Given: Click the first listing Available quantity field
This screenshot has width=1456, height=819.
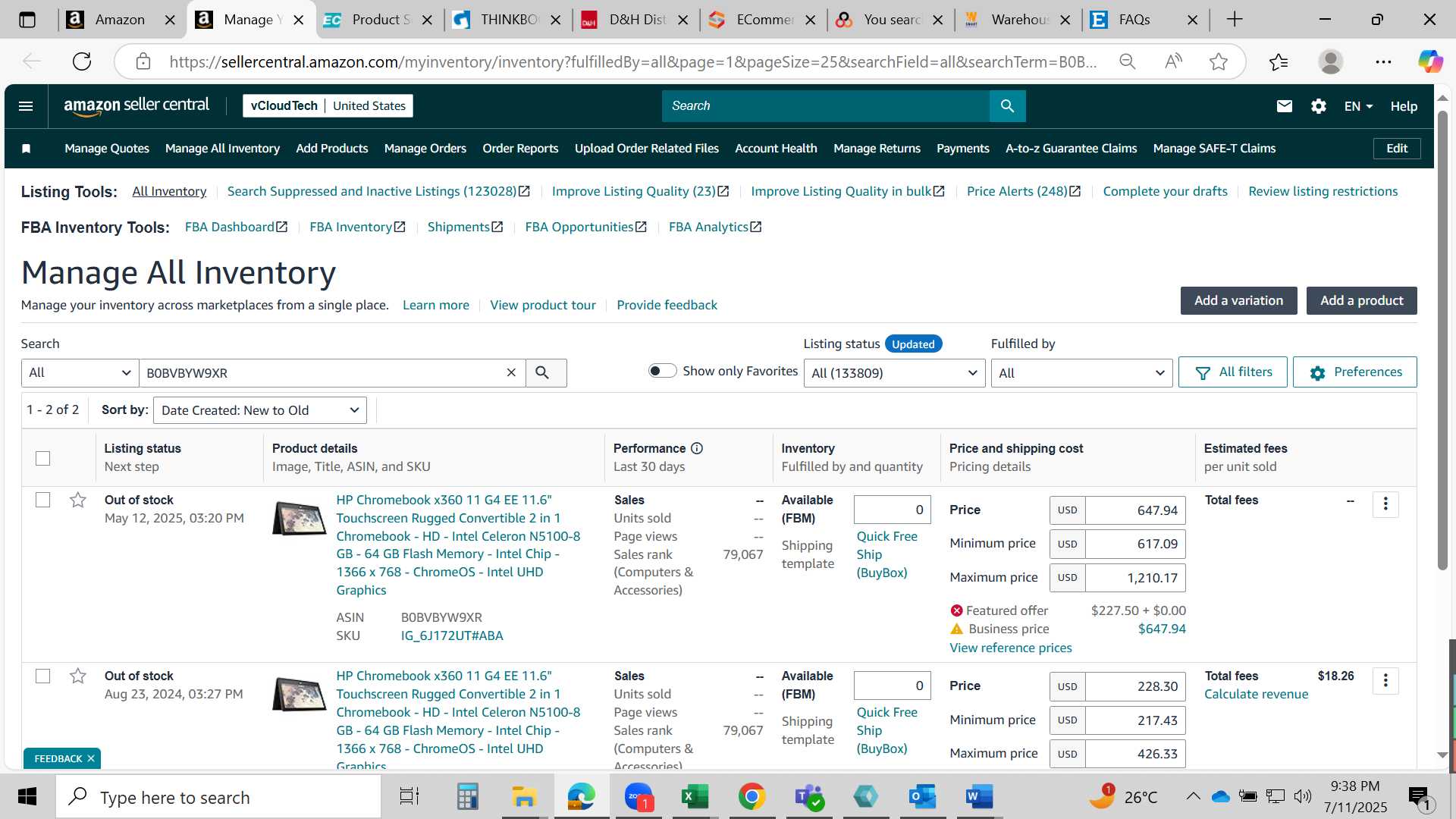Looking at the screenshot, I should [x=892, y=510].
